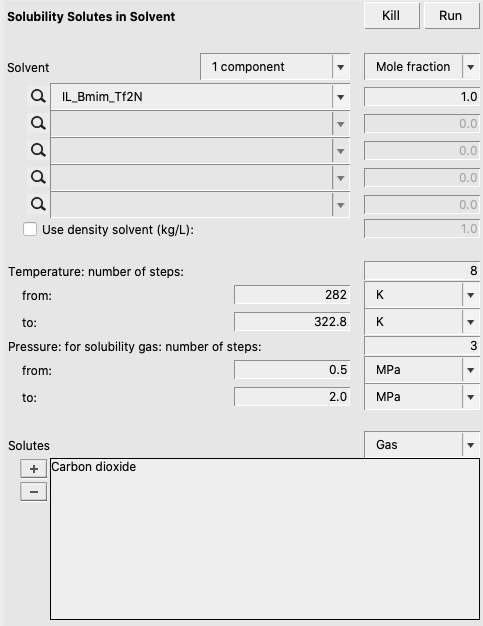
Task: Click search icon for fifth solvent row
Action: click(38, 204)
